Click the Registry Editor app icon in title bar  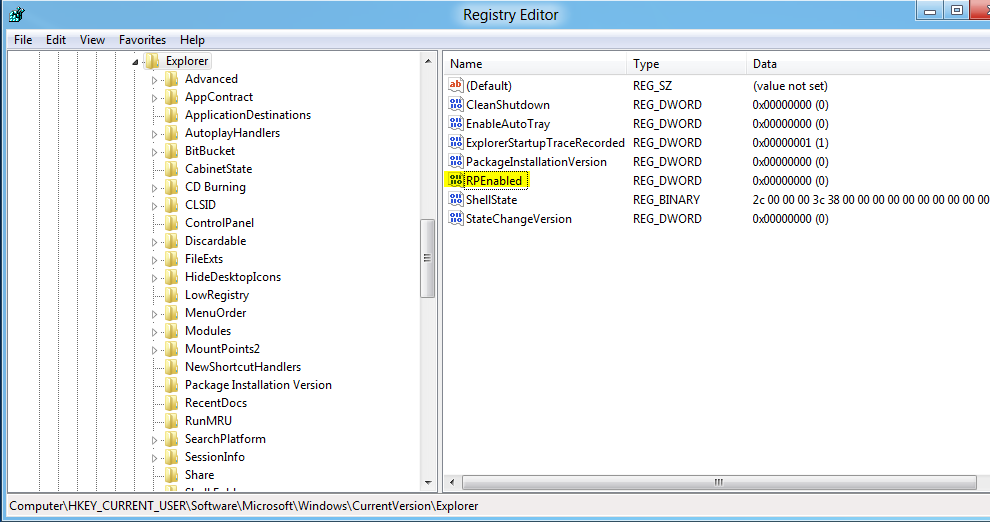(x=17, y=14)
